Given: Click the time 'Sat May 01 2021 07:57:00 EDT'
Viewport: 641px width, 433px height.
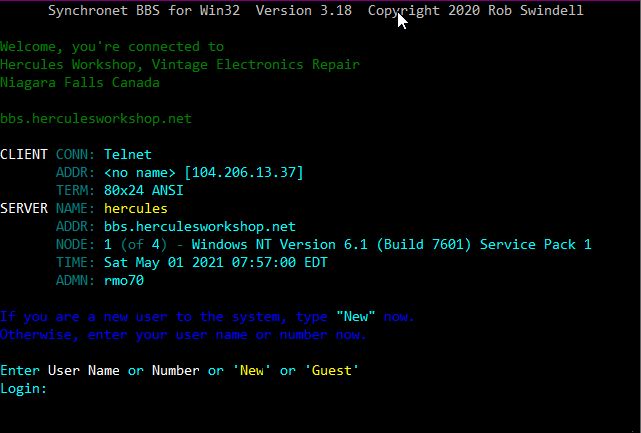Looking at the screenshot, I should (x=215, y=262).
